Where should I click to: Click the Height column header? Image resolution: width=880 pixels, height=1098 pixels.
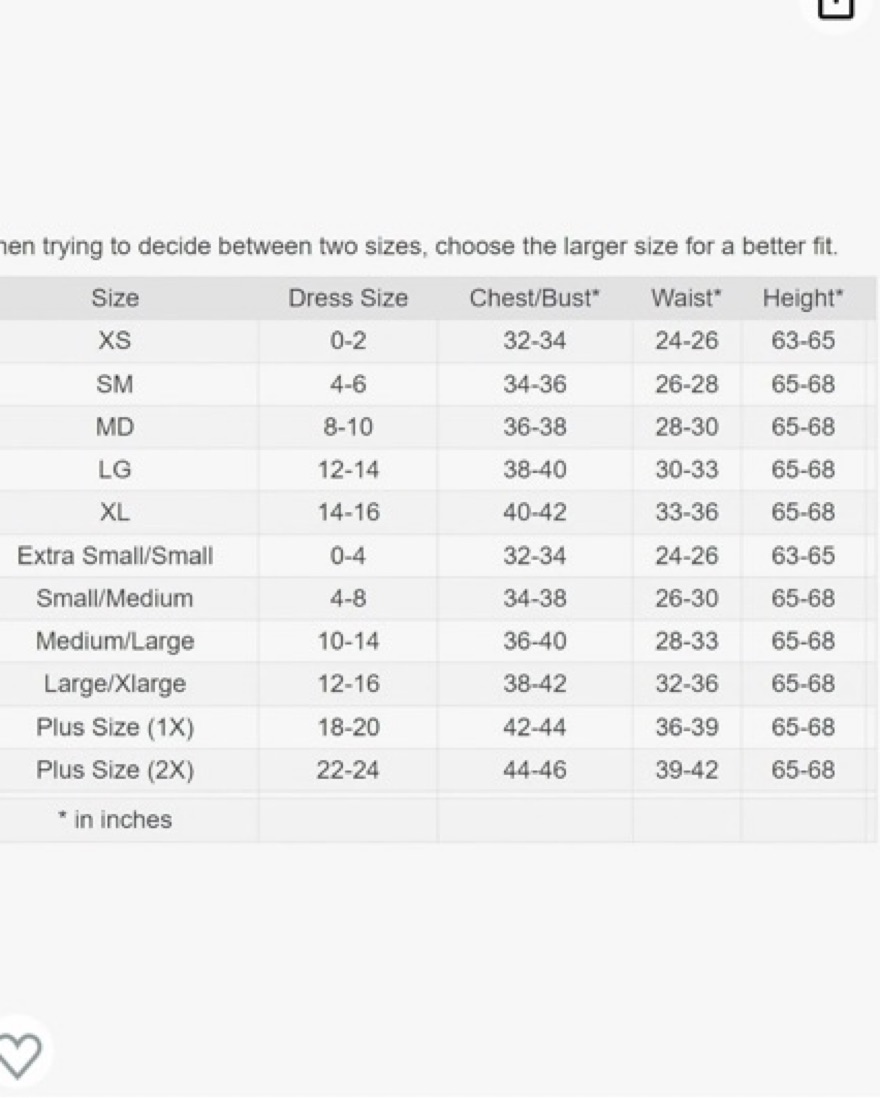pos(803,298)
